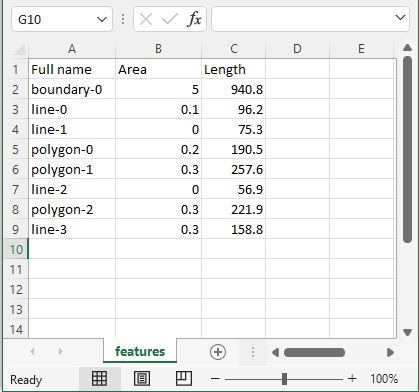
Task: Select column E header
Action: tap(361, 49)
